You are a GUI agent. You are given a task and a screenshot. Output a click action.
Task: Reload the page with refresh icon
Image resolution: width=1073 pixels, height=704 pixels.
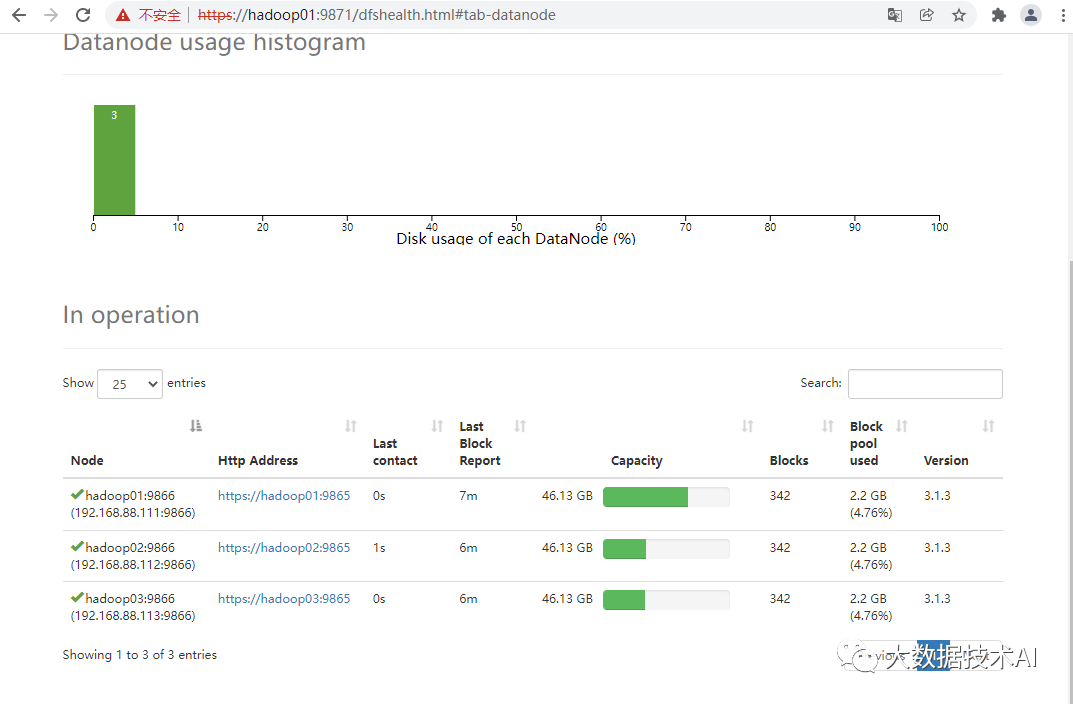pyautogui.click(x=83, y=15)
